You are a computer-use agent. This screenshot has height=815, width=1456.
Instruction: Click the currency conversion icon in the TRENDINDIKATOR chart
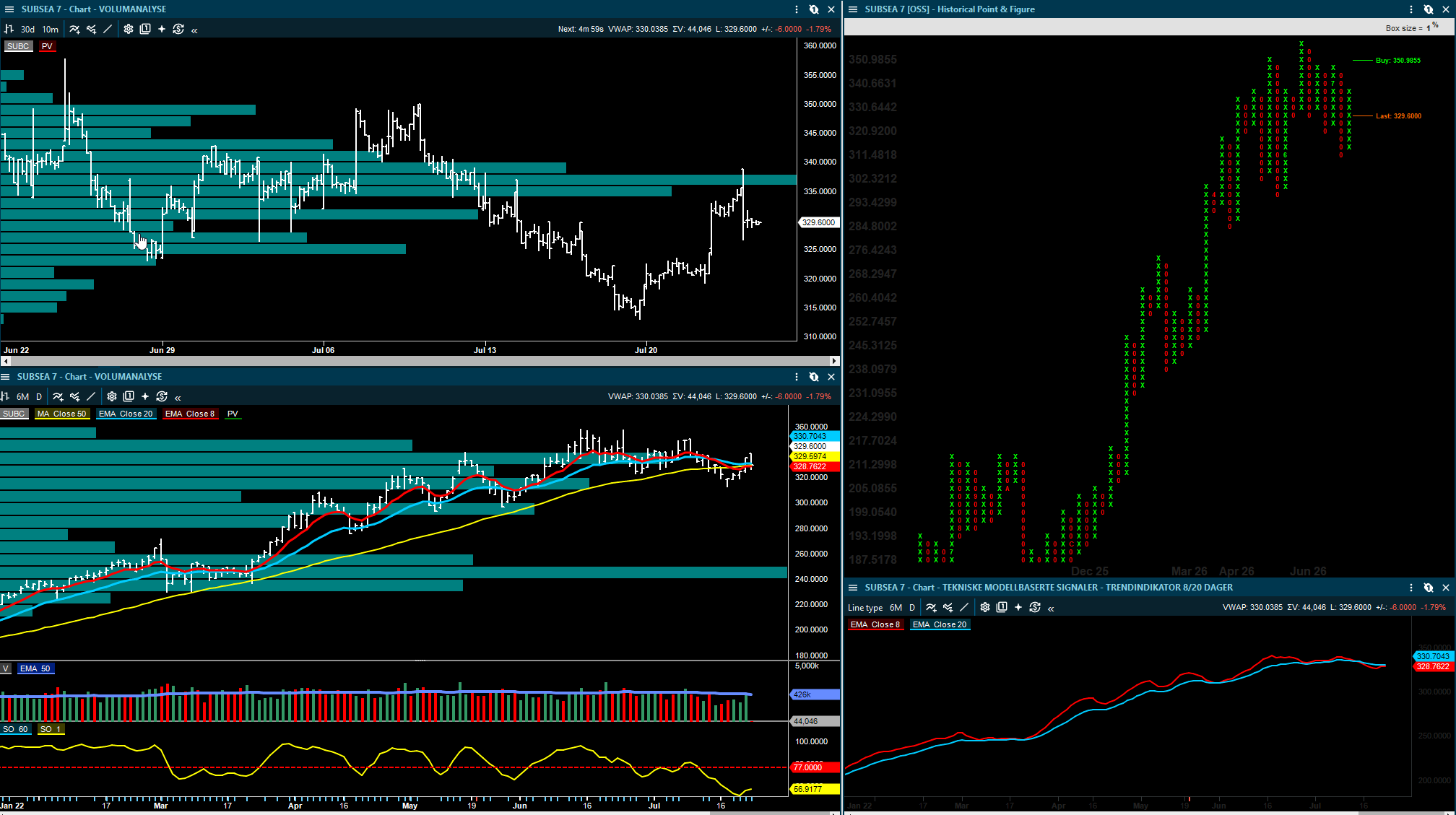click(1034, 607)
